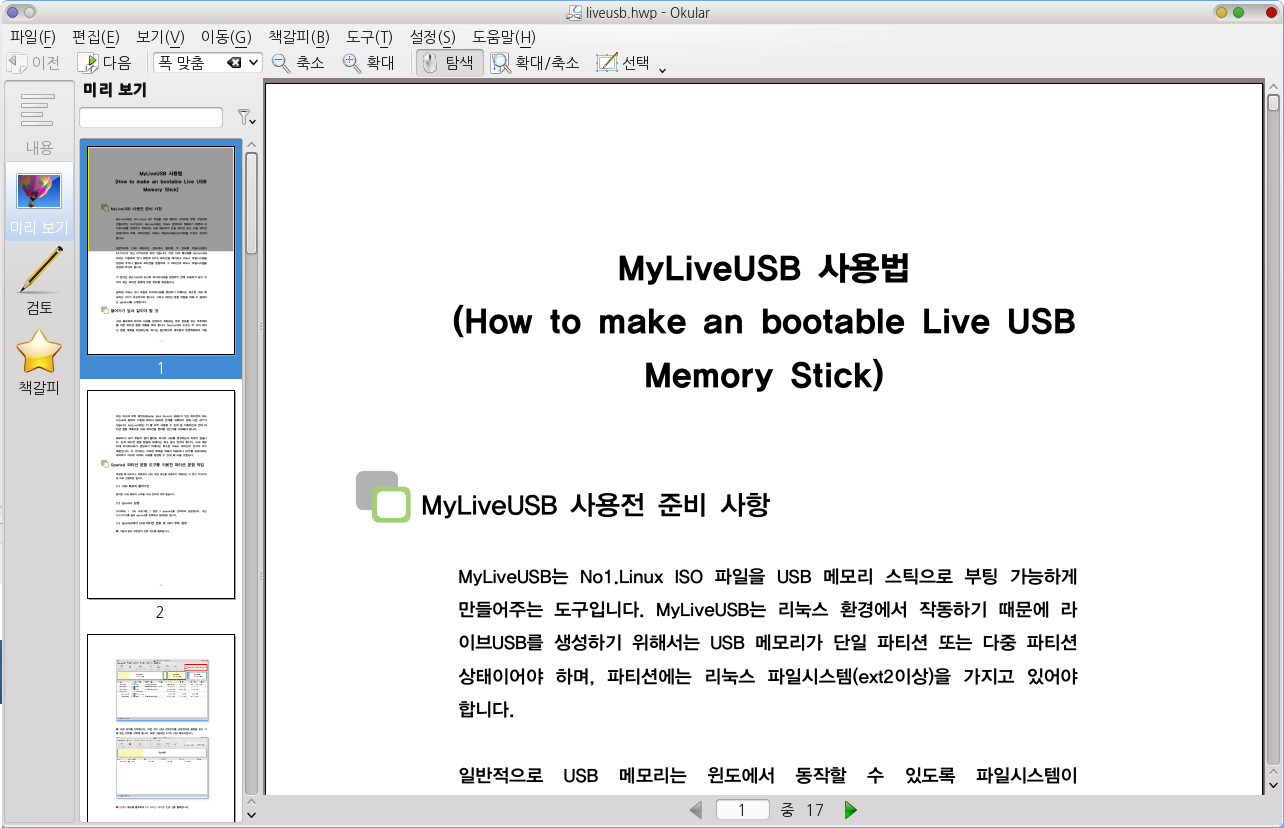Viewport: 1284px width, 828px height.
Task: Activate the 확대/축소 zoom tool
Action: tap(535, 62)
